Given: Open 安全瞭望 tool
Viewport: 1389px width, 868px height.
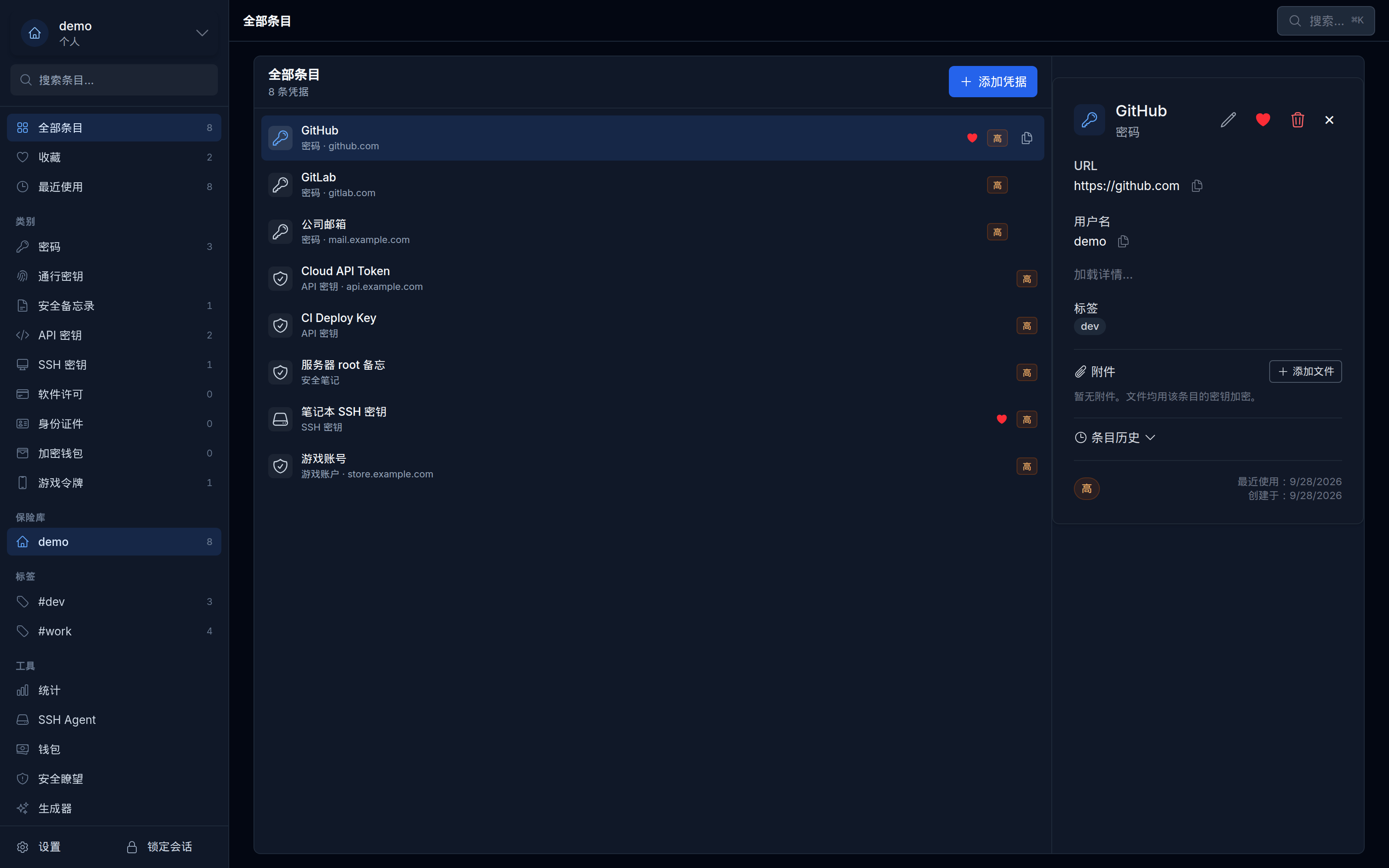Looking at the screenshot, I should (x=114, y=779).
